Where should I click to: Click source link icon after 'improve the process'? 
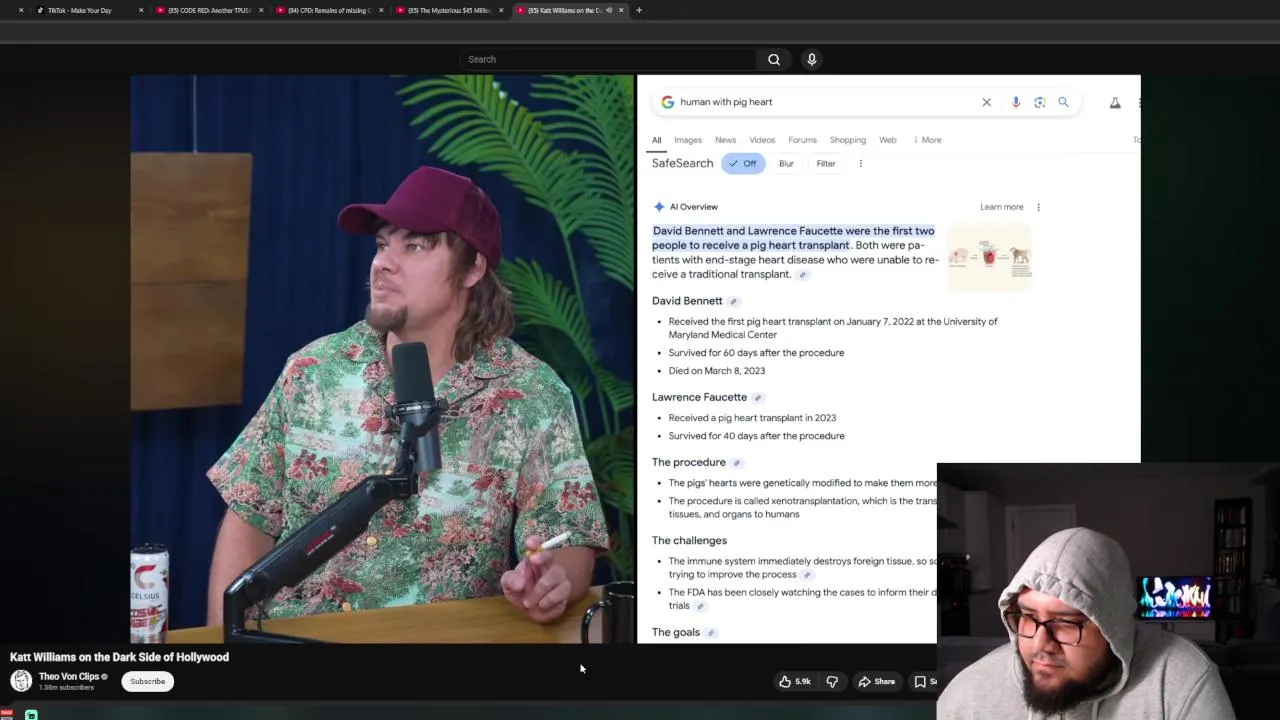807,575
